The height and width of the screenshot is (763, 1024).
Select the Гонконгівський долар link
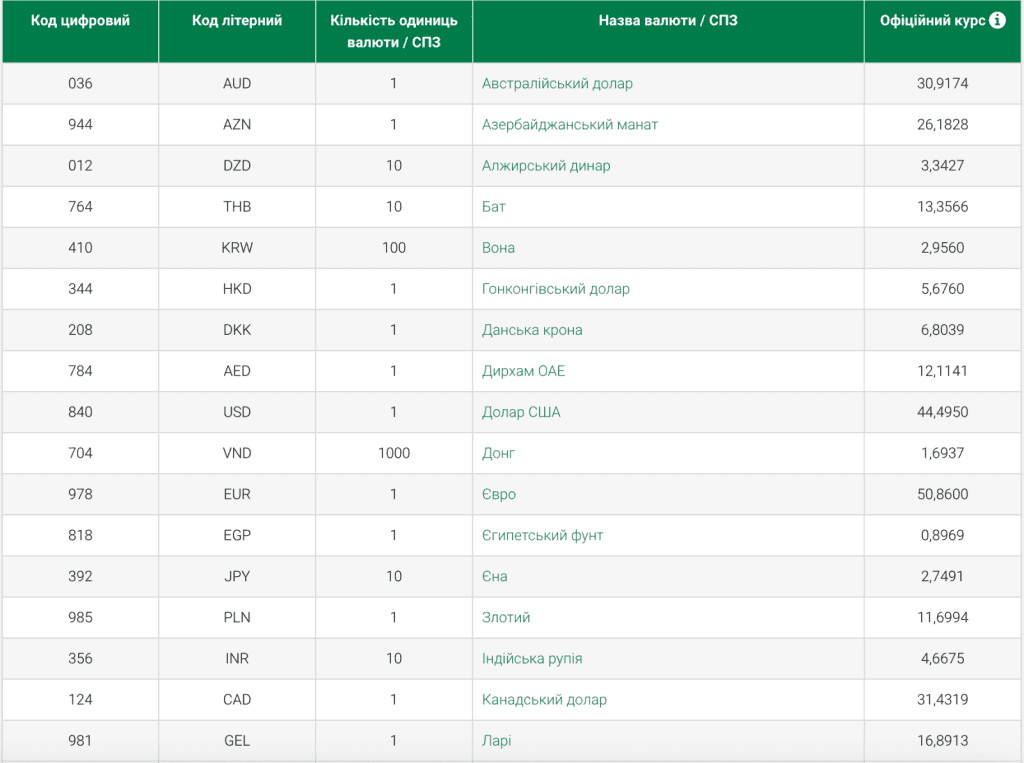point(556,289)
